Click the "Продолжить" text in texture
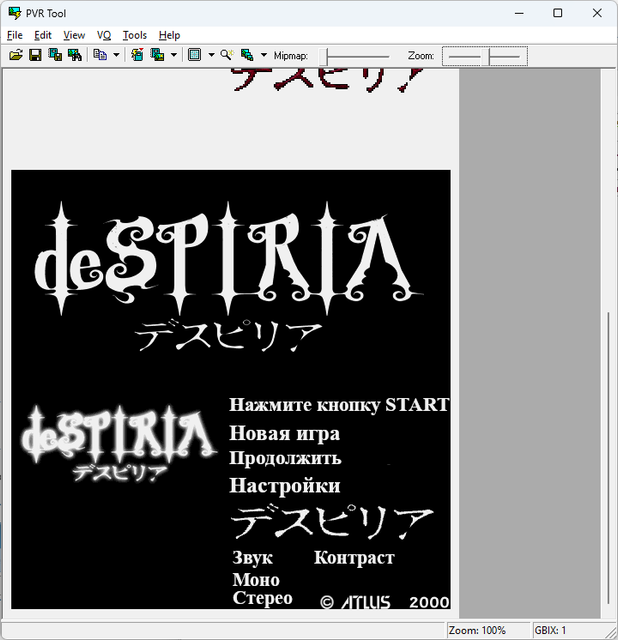This screenshot has height=640, width=618. click(285, 458)
